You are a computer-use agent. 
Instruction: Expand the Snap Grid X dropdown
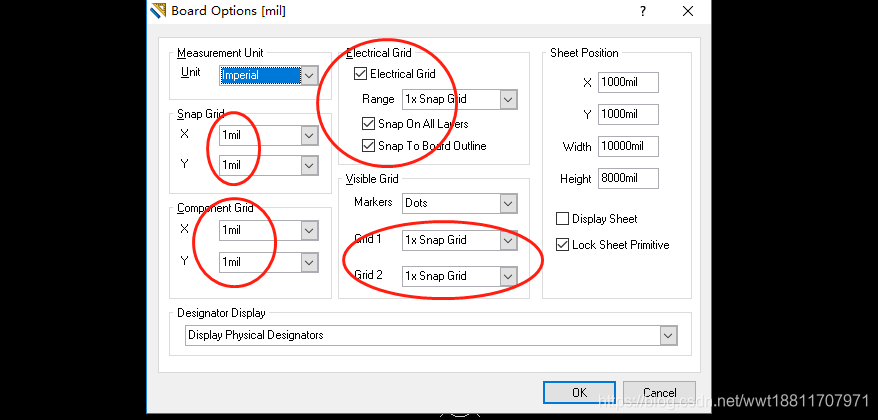(309, 135)
